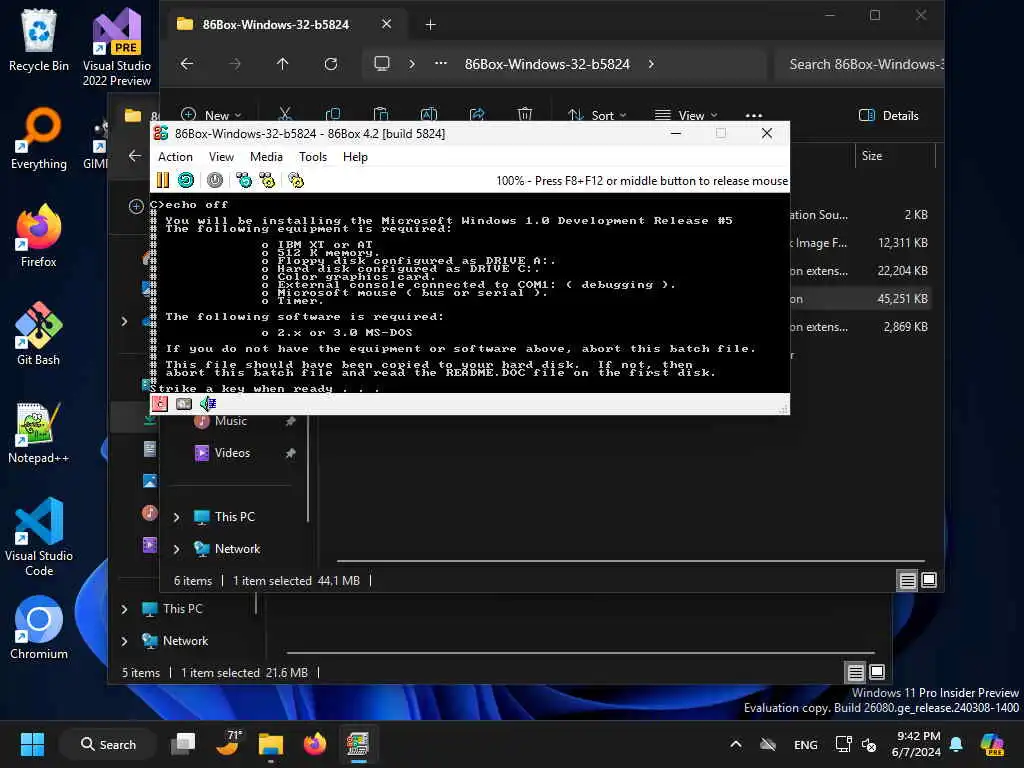This screenshot has height=768, width=1024.
Task: Click Share icon in Explorer toolbar
Action: pos(477,115)
